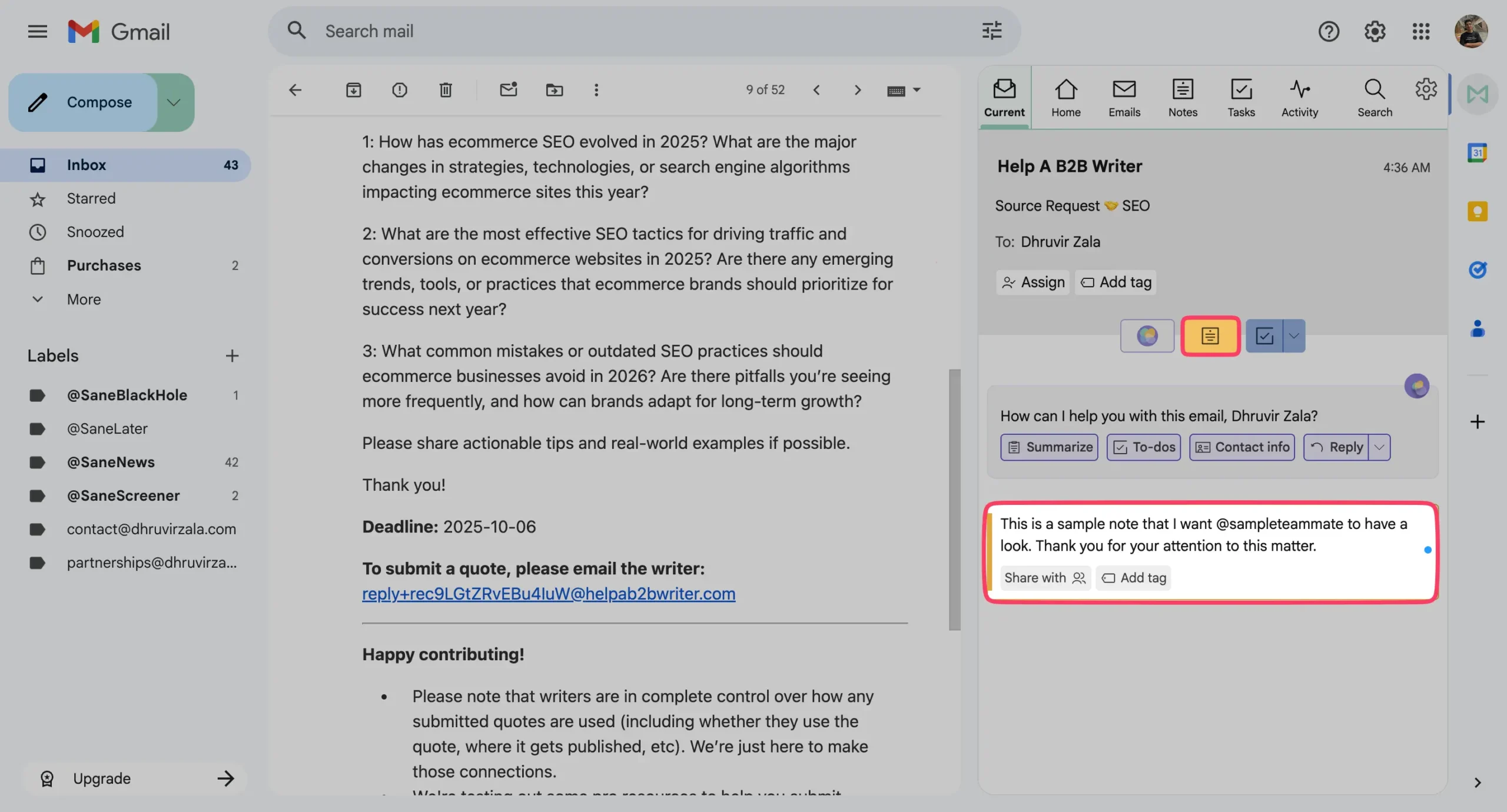The height and width of the screenshot is (812, 1507).
Task: Click the Move to folder icon
Action: (554, 90)
